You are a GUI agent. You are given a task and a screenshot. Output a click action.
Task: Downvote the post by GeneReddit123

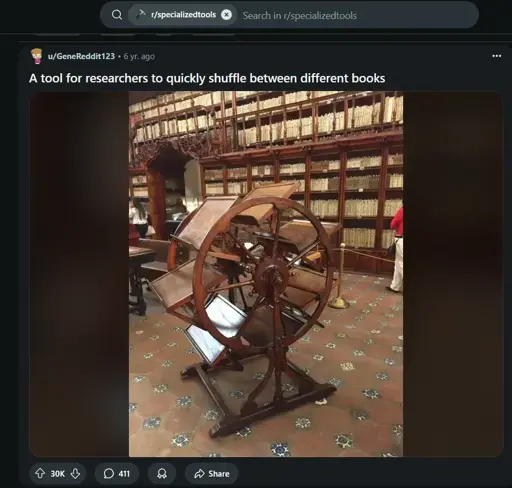pos(76,473)
